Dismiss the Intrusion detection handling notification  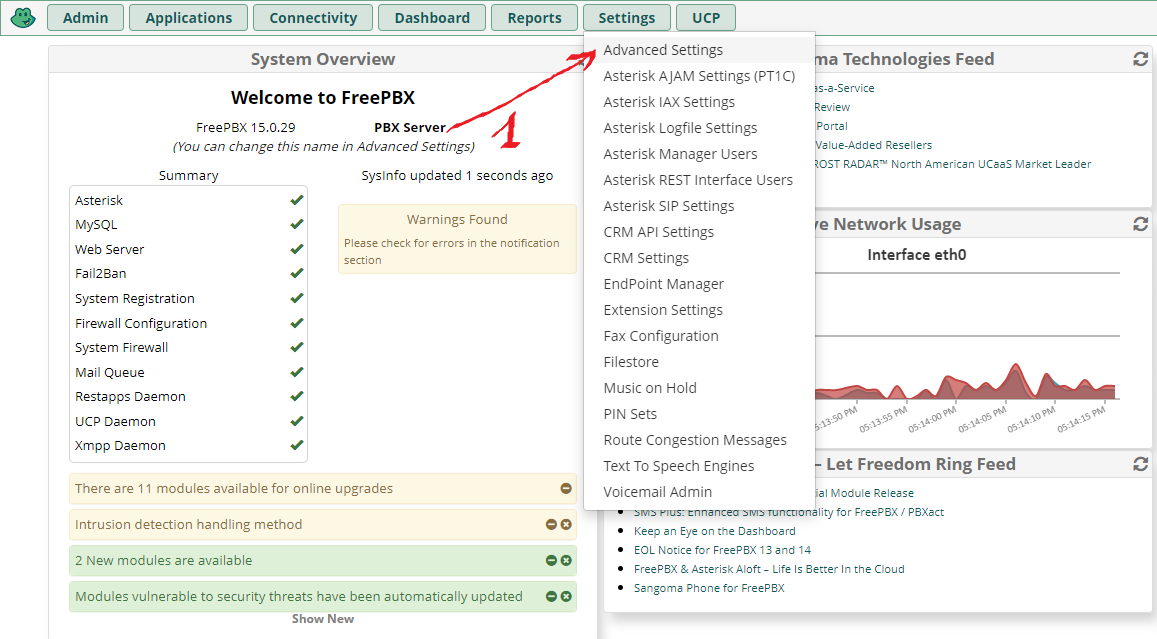566,525
